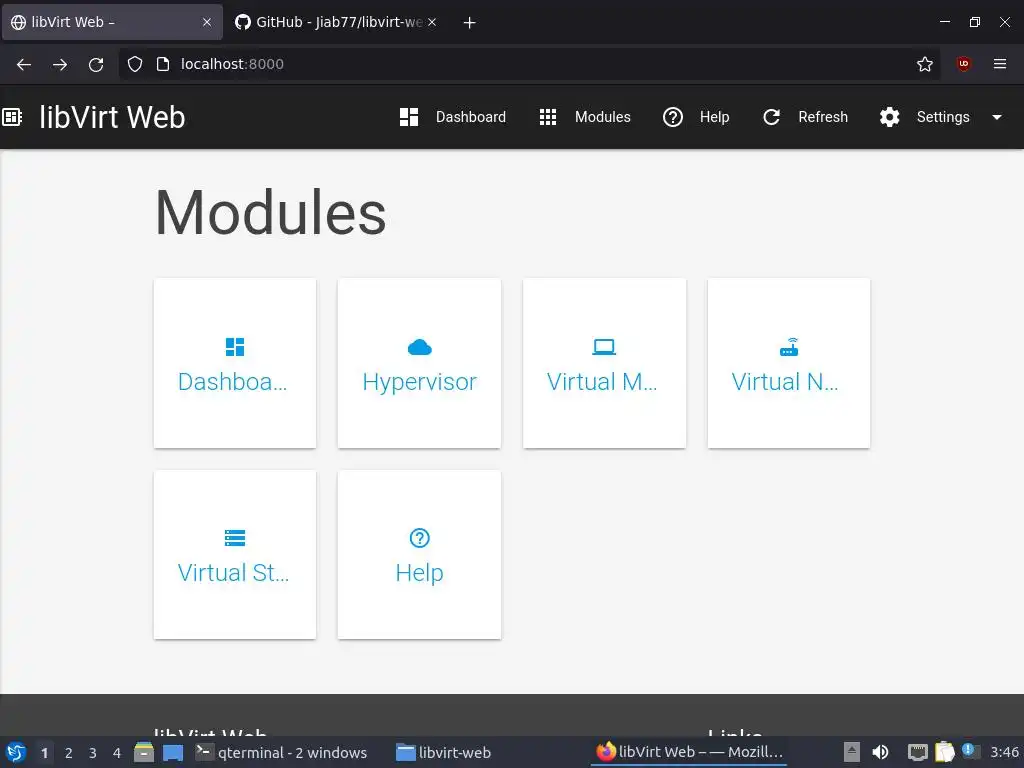
Task: Click the Settings gear icon in navbar
Action: pyautogui.click(x=889, y=117)
